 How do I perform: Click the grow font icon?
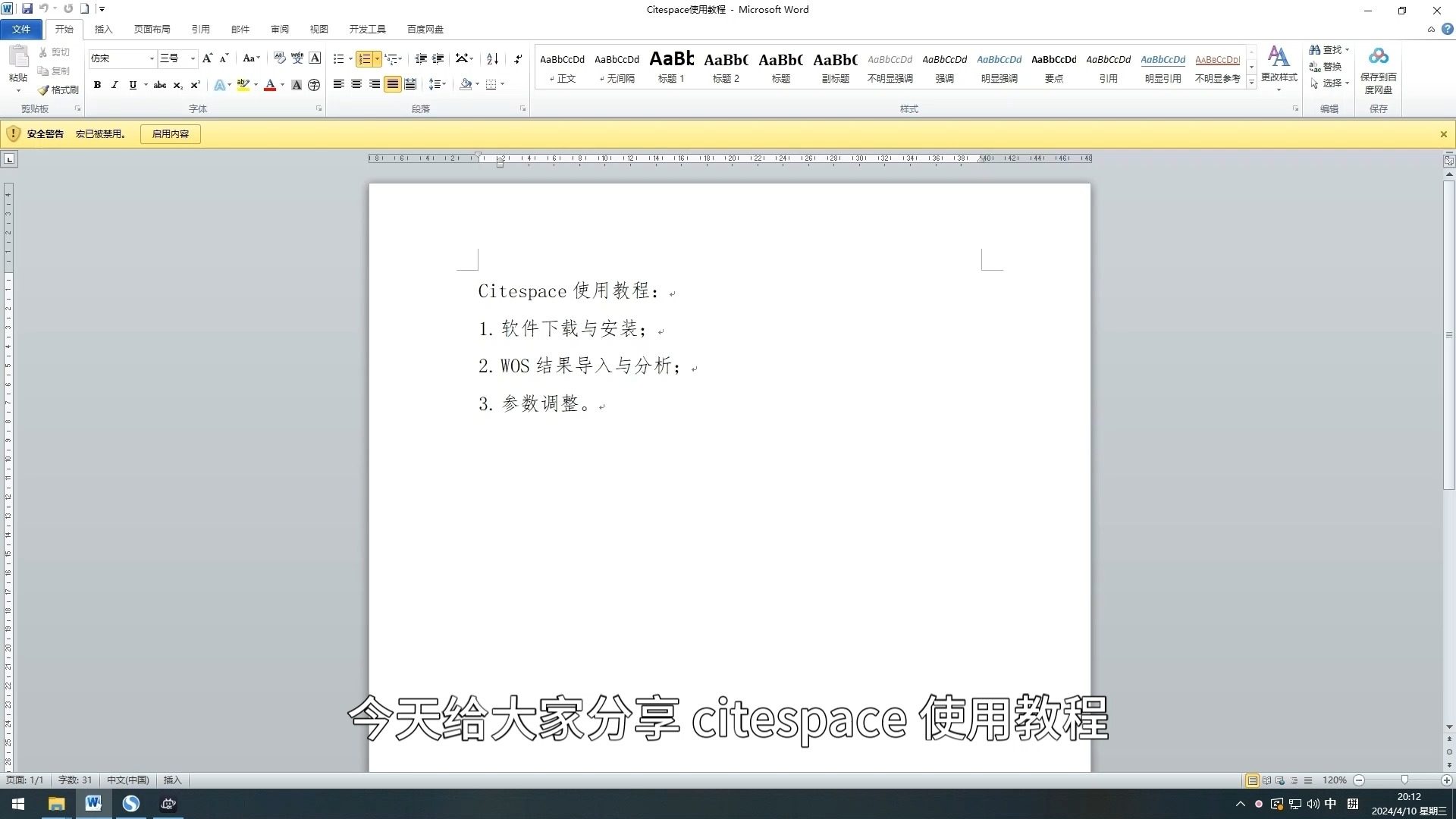pos(207,58)
